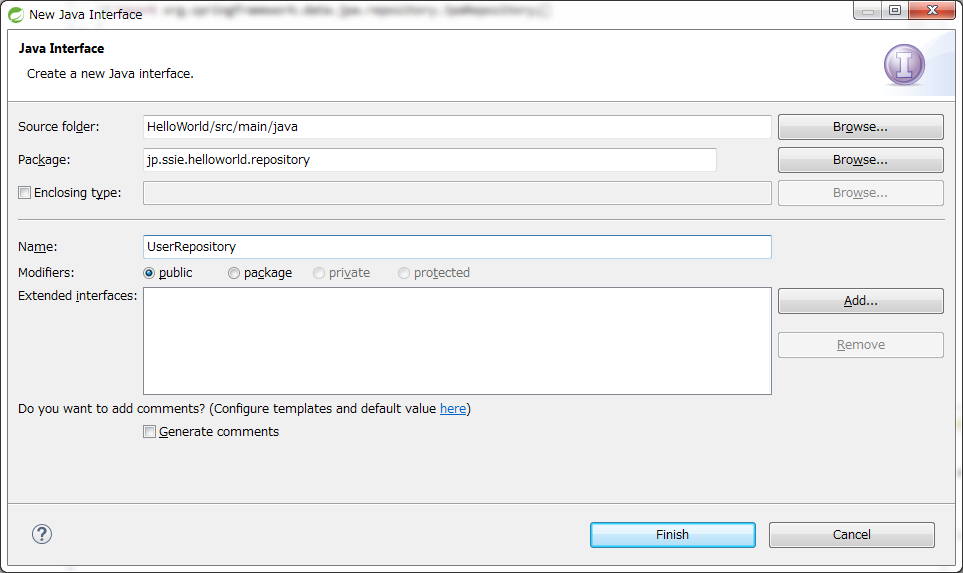Enable the Enclosing type checkbox

25,193
